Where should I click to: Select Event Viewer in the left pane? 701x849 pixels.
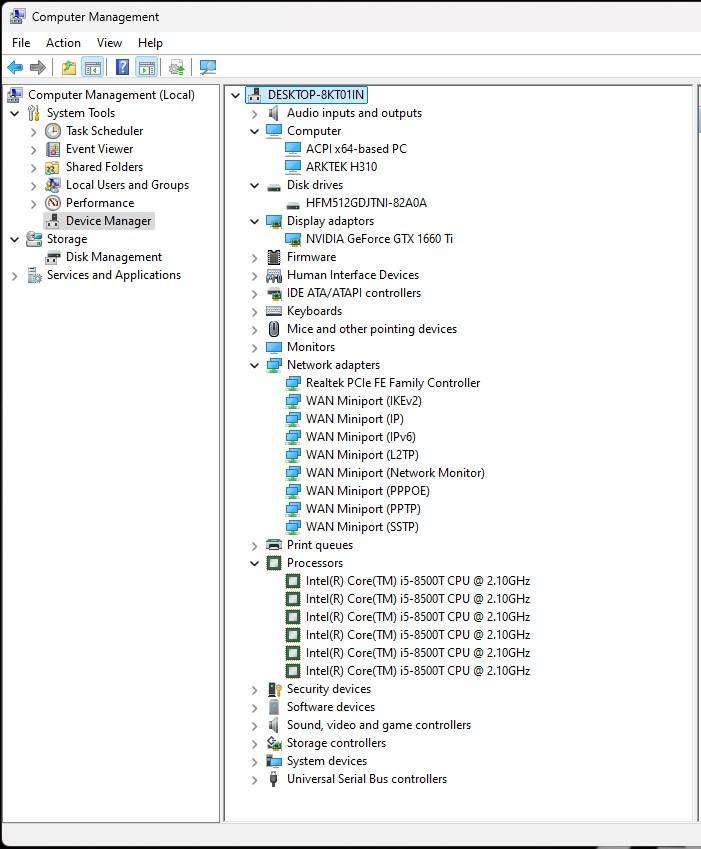pyautogui.click(x=99, y=149)
